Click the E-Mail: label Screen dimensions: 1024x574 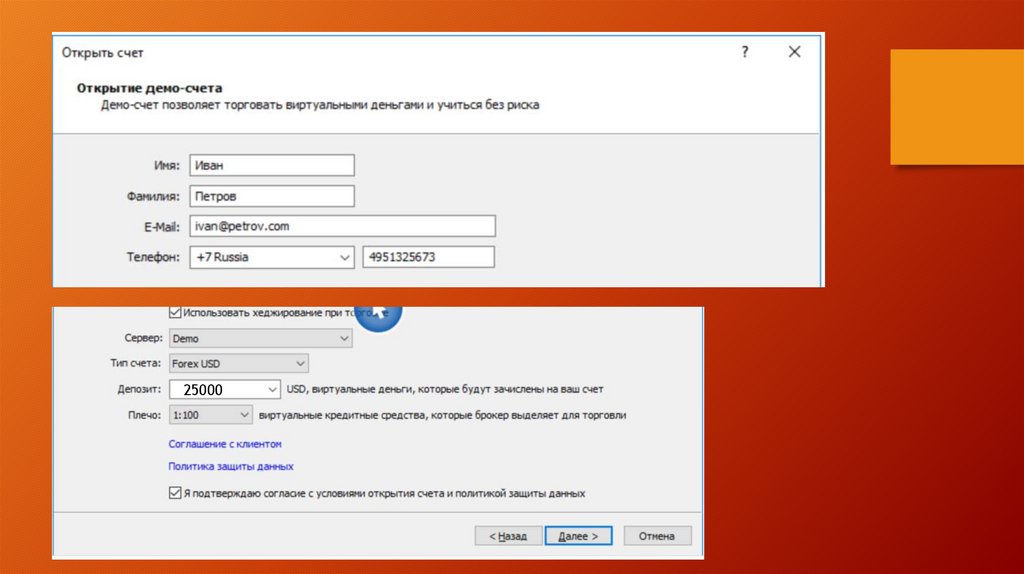point(162,227)
